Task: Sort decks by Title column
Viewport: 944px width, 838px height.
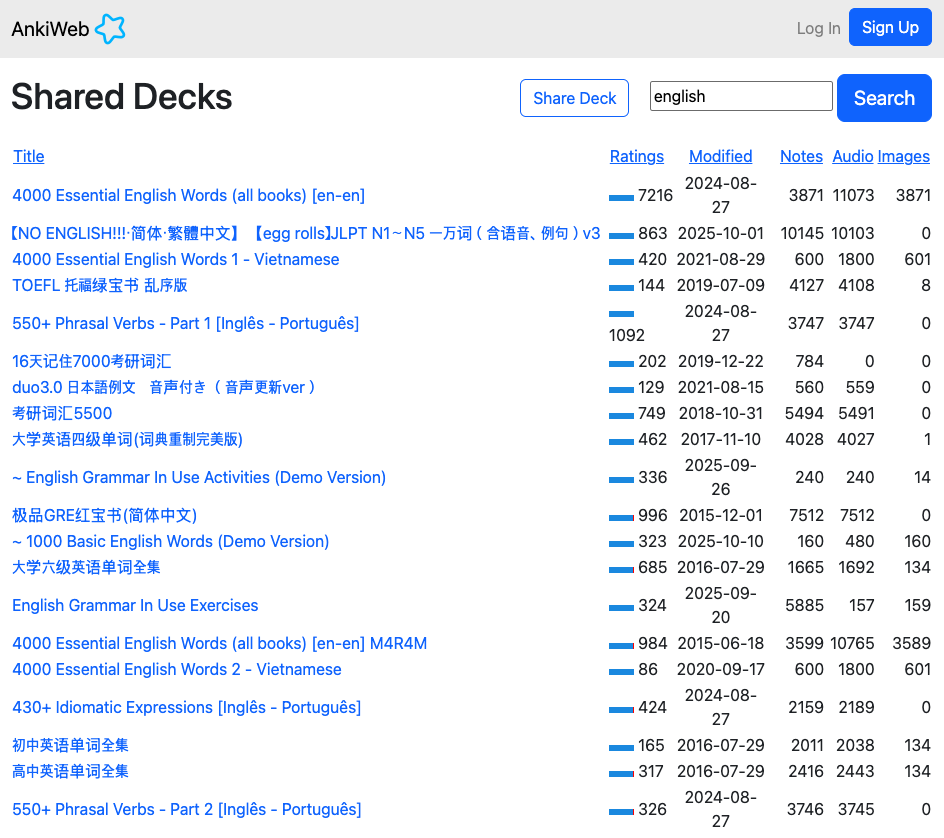Action: pos(28,156)
